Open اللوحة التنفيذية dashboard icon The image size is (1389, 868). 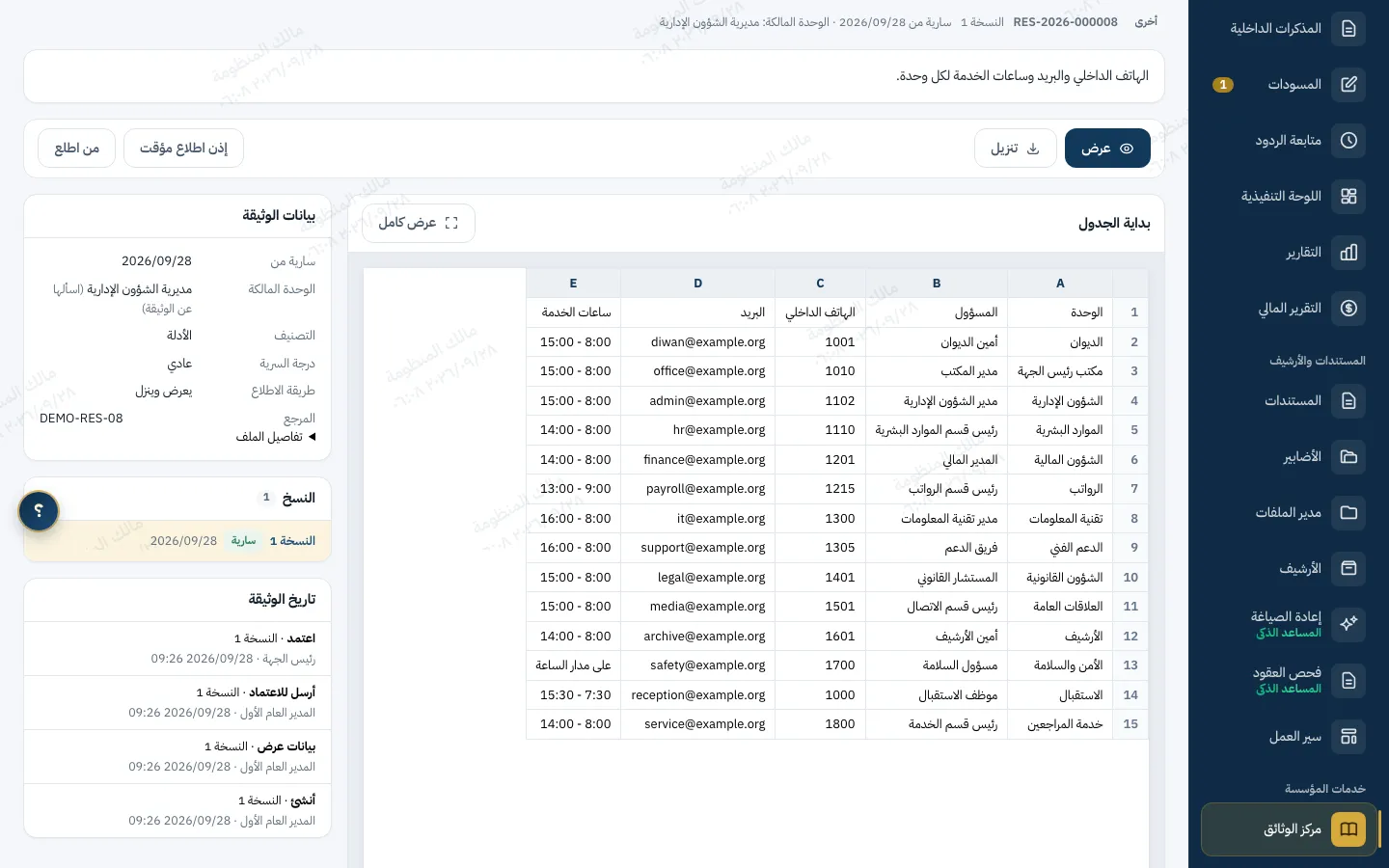coord(1348,197)
